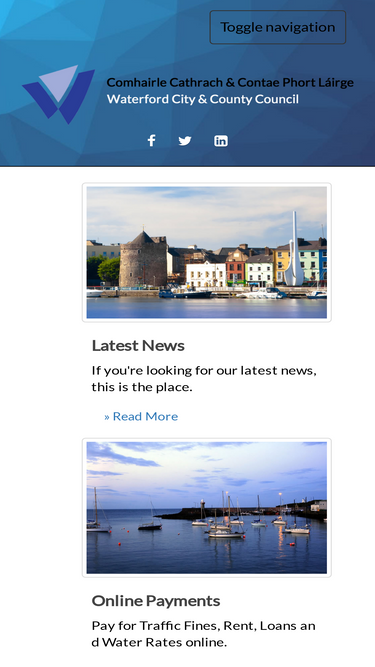The width and height of the screenshot is (375, 667).
Task: Open the harbour sailboats photo
Action: tap(207, 507)
